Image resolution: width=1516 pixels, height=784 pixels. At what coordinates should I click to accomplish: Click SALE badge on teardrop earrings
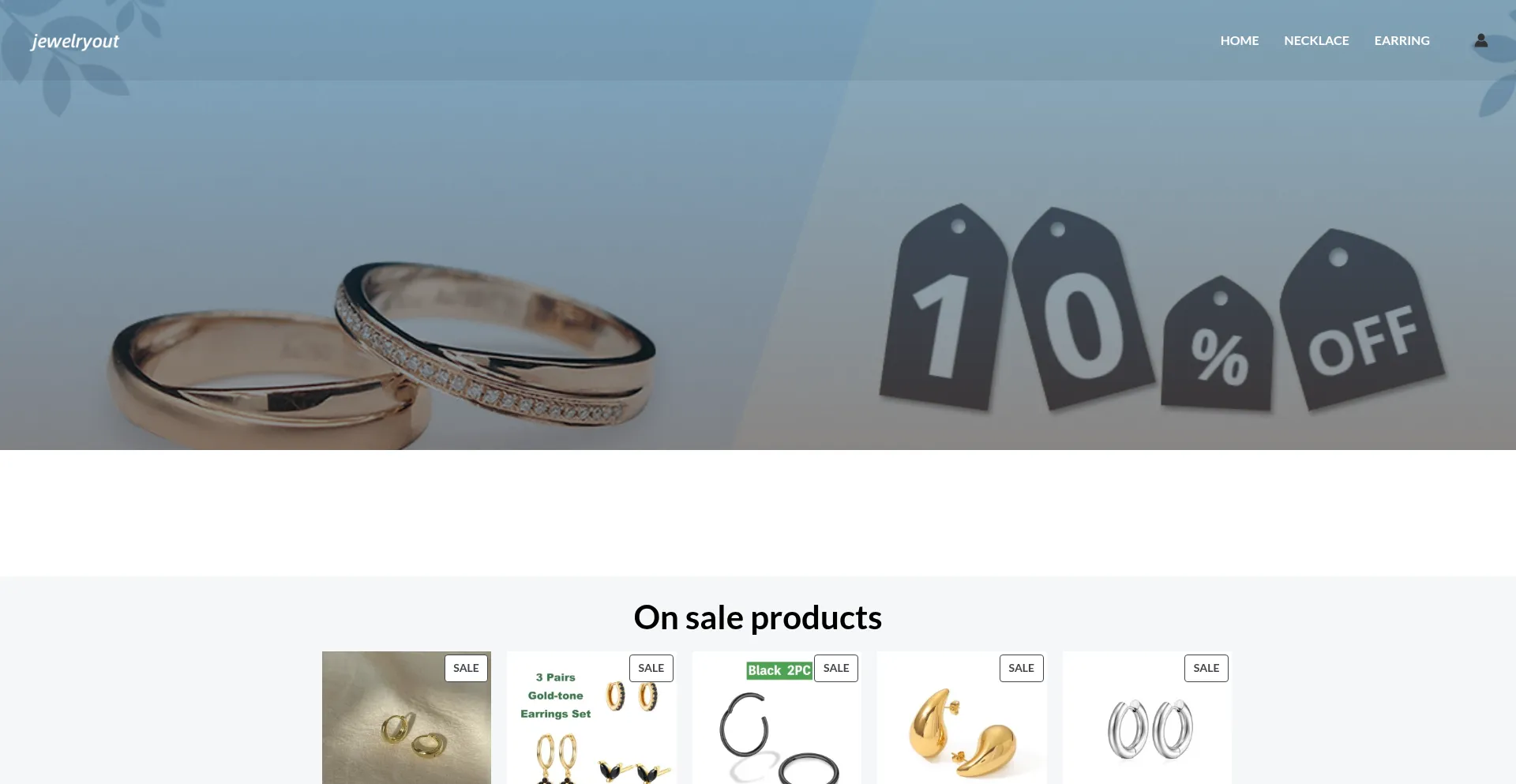1021,668
